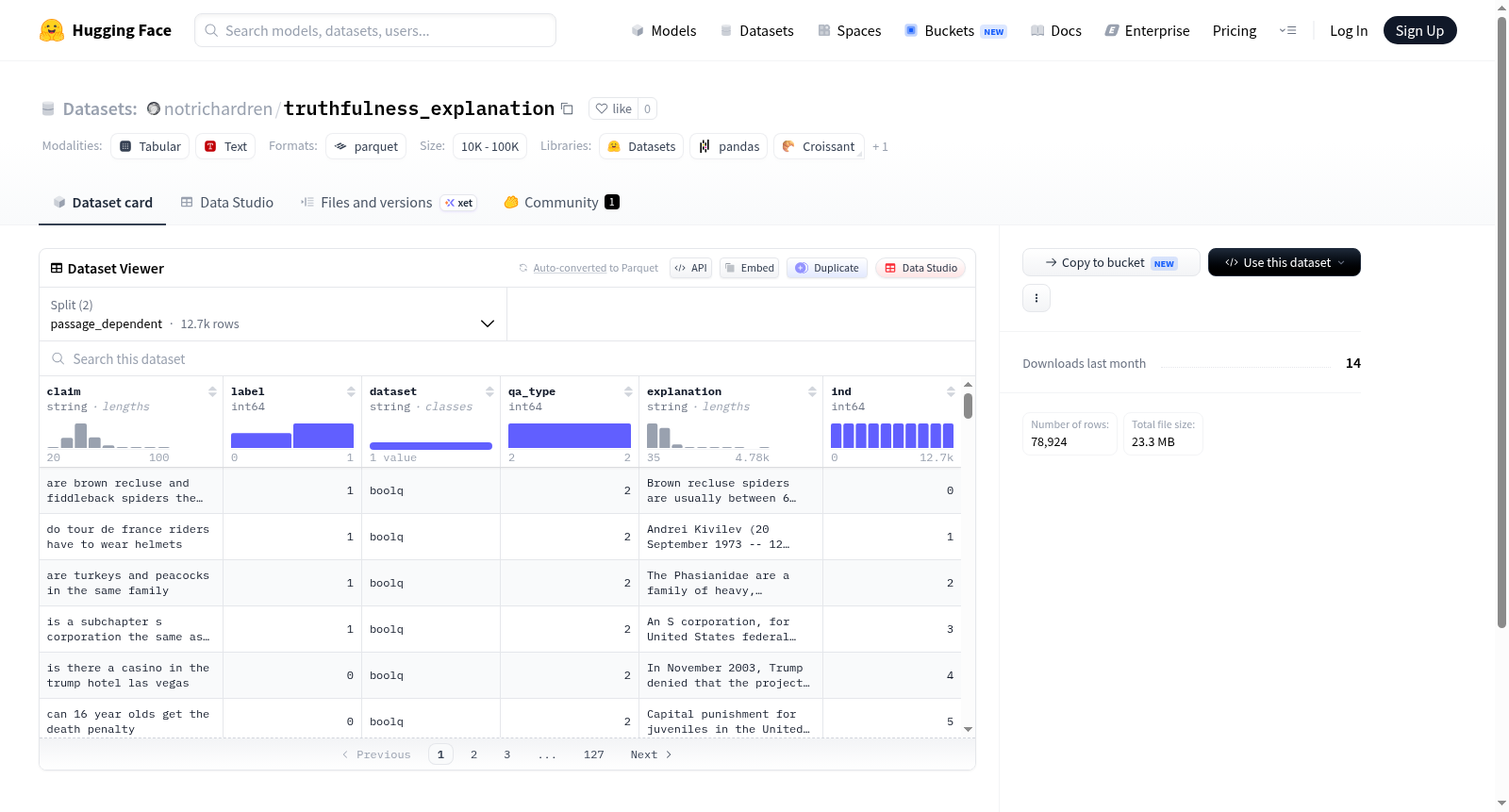Sort the label column with its sort icon
Viewport: 1509px width, 812px height.
pos(351,391)
